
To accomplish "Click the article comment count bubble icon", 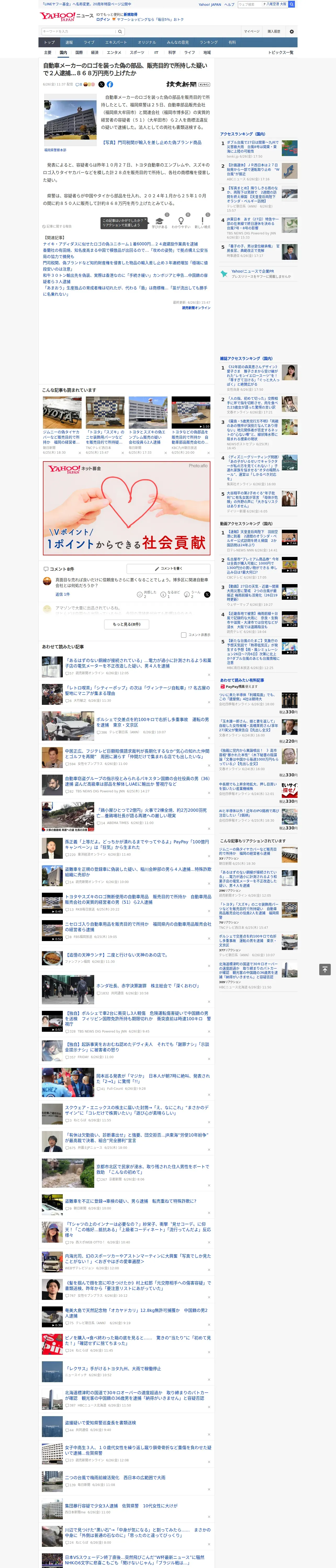I will [x=79, y=85].
